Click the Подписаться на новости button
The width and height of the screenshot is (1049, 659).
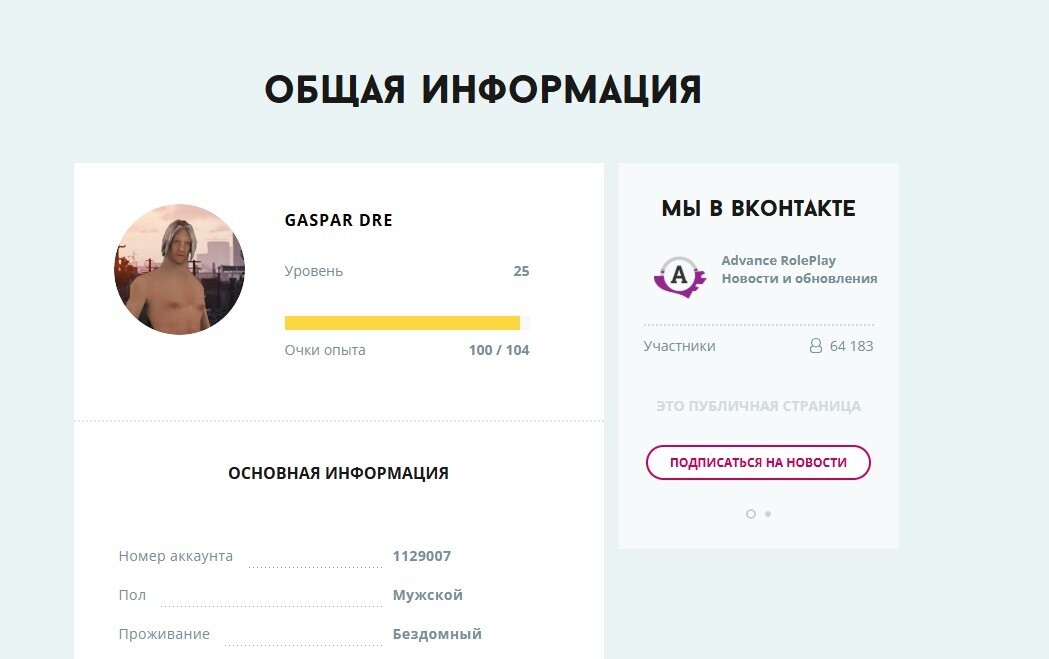pos(758,462)
